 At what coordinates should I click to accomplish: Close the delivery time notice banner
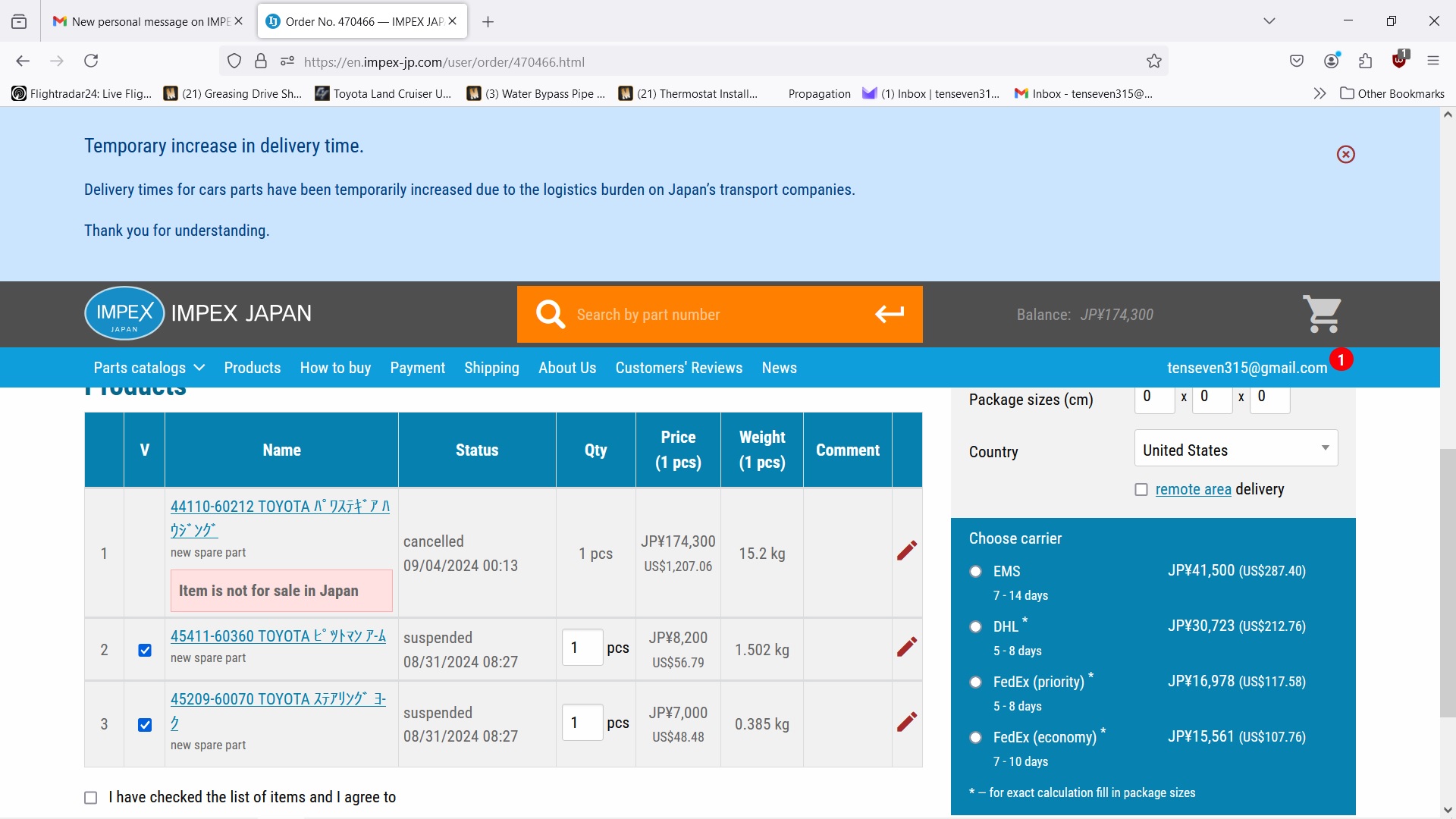coord(1345,155)
